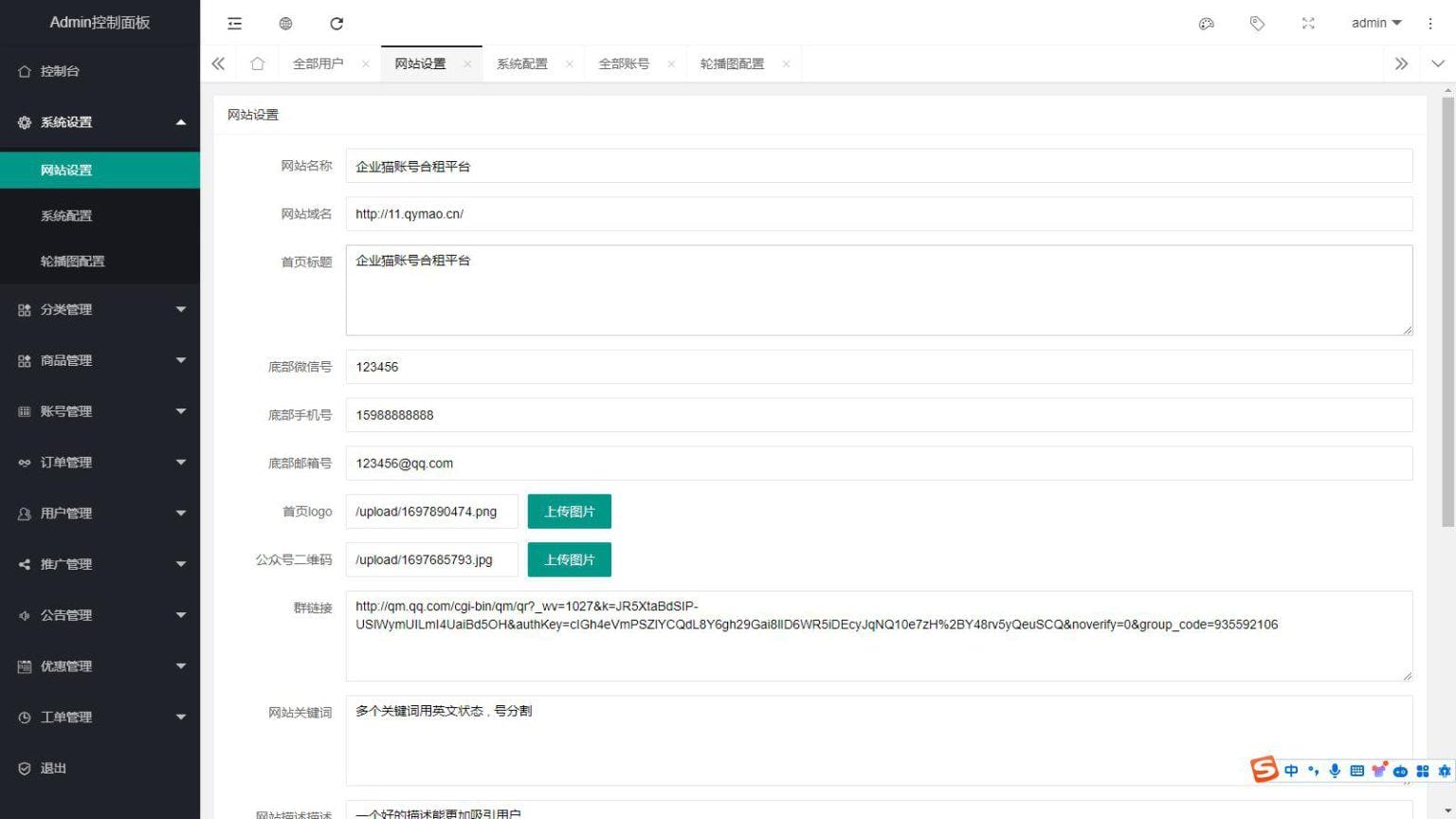Viewport: 1456px width, 819px height.
Task: Collapse the 系统设置 menu section
Action: (100, 122)
